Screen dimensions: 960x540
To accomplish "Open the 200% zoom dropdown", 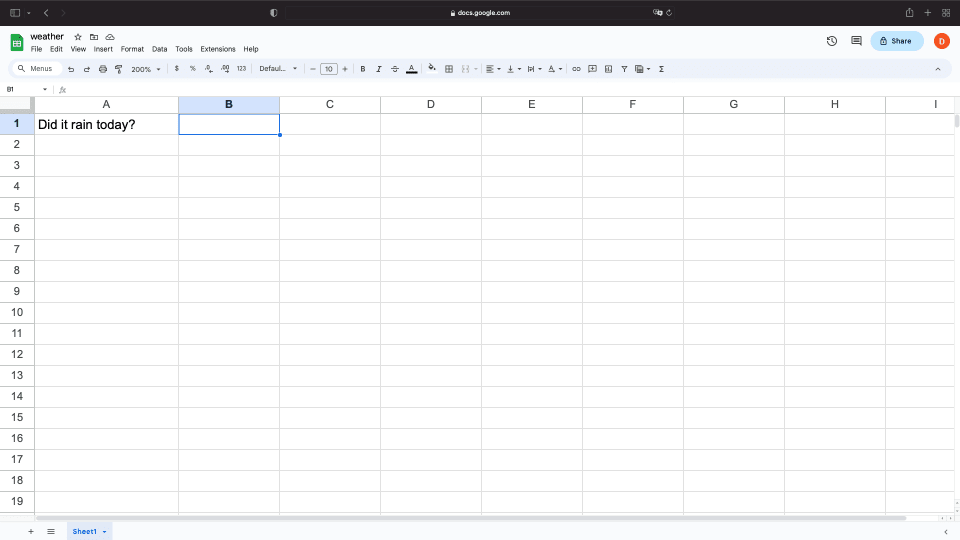I will pos(146,69).
